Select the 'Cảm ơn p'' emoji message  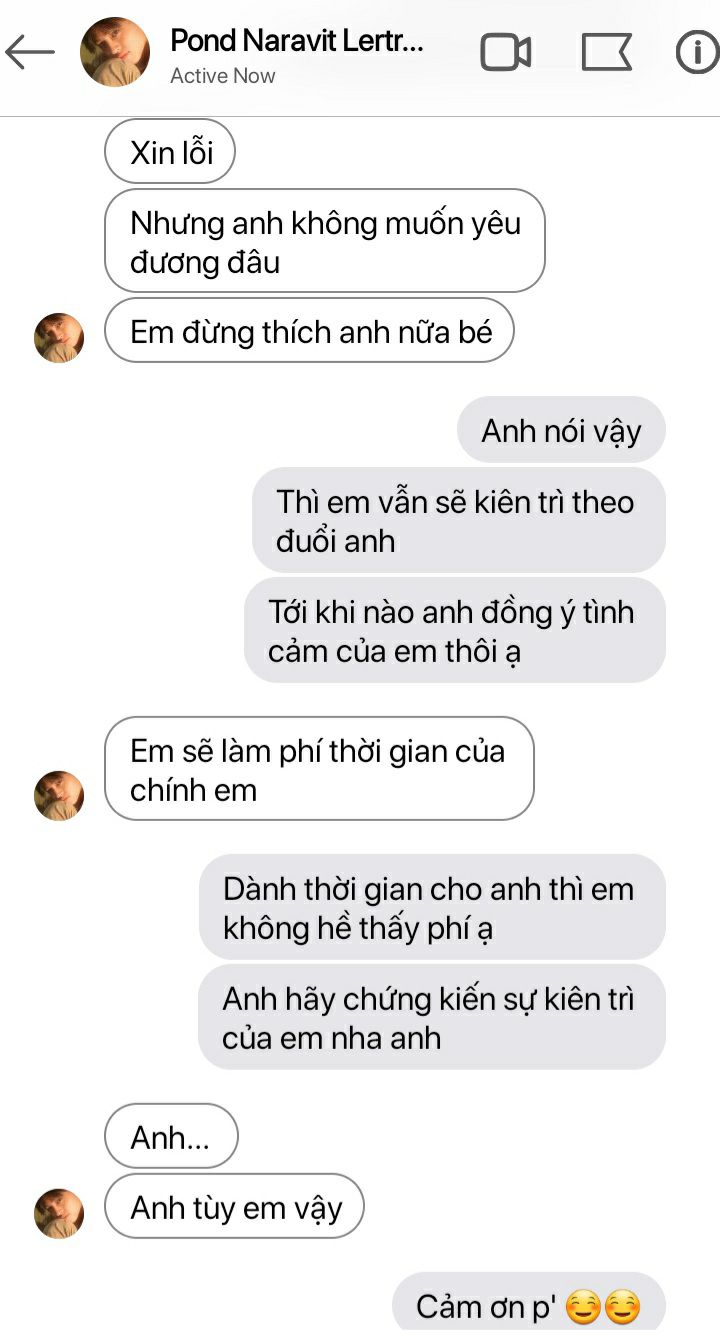click(529, 1304)
